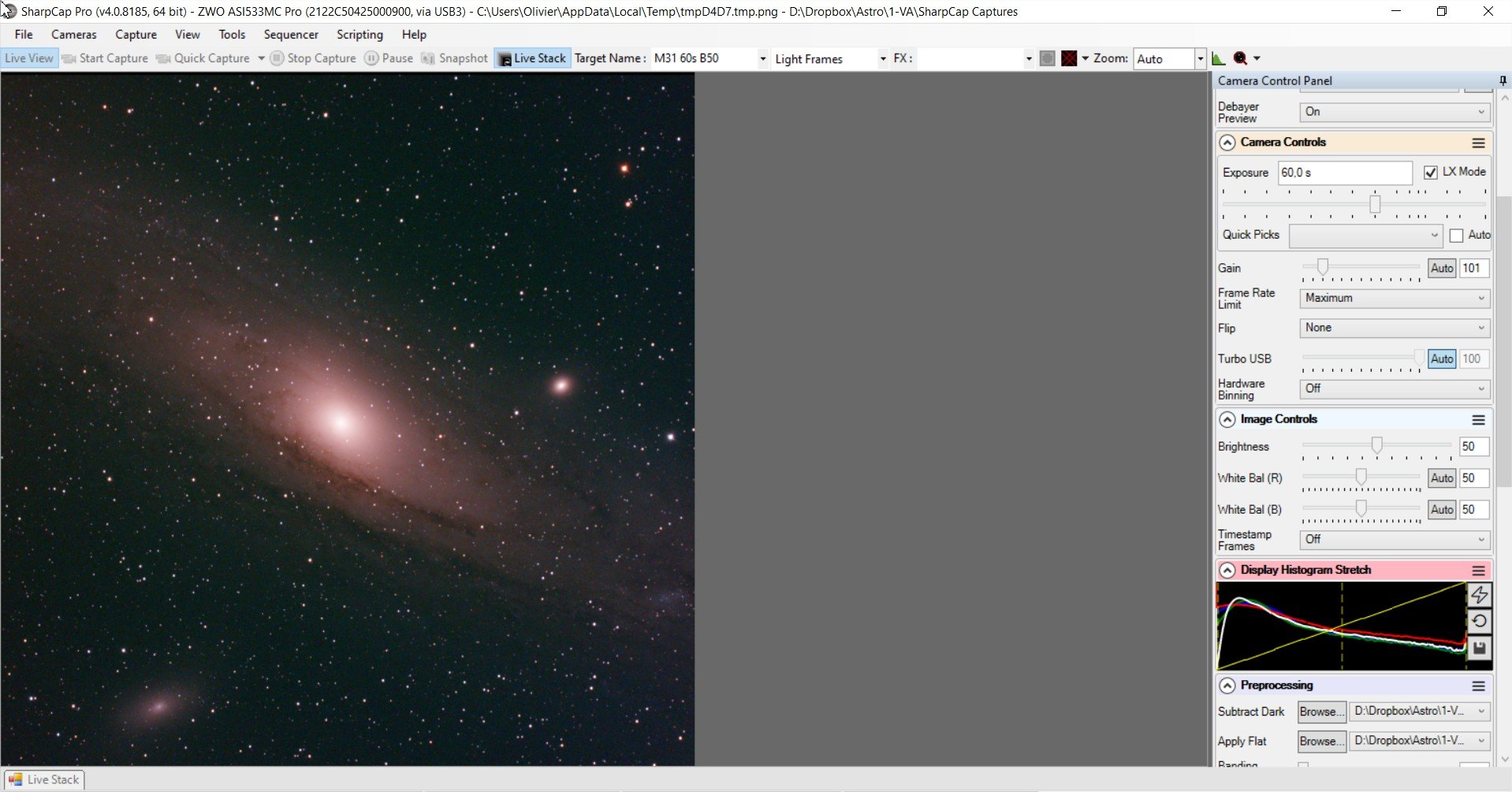Open the Display Histogram Stretch hamburger menu
Image resolution: width=1512 pixels, height=792 pixels.
pos(1478,571)
